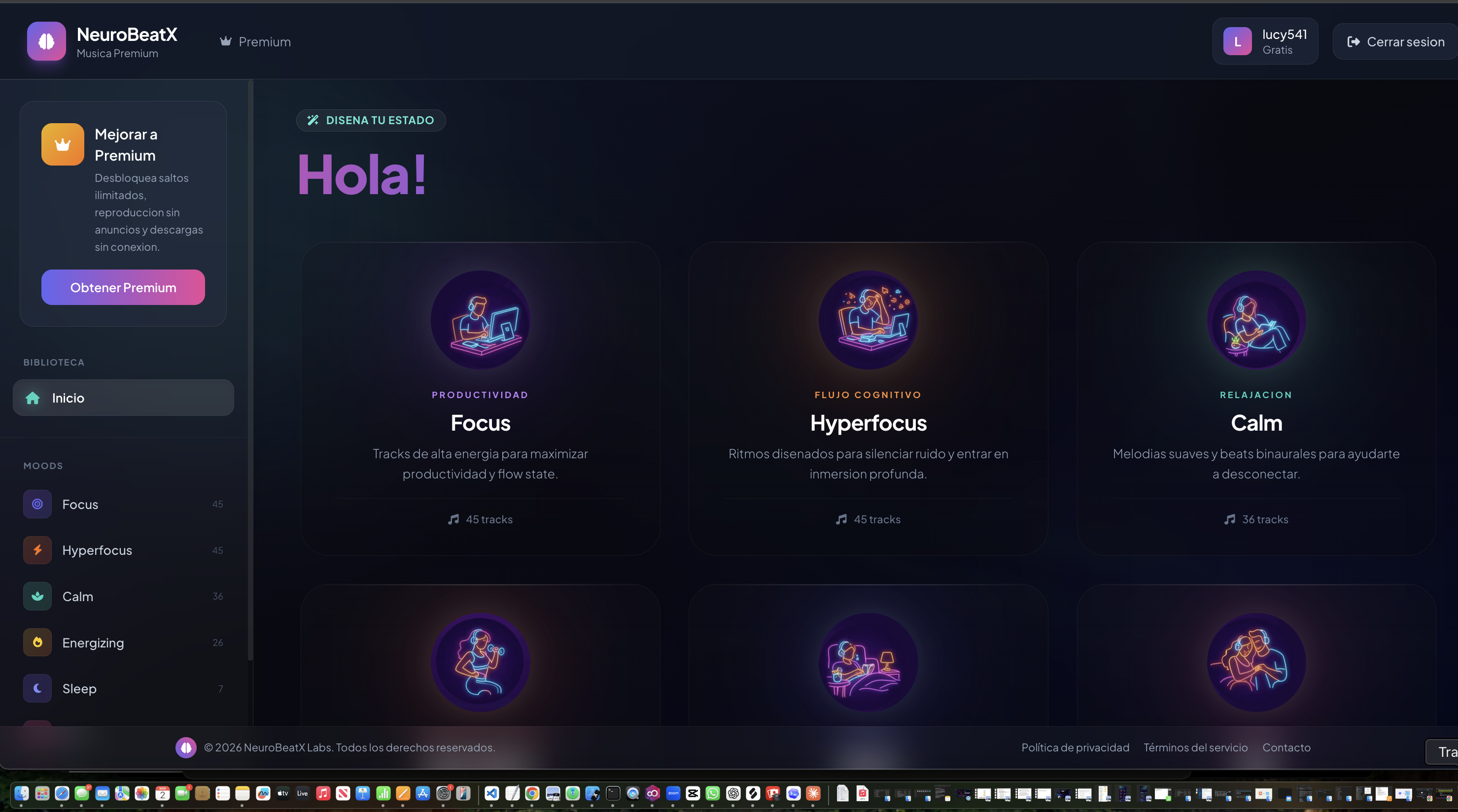Click the music note icon showing 45 tracks on Focus card
1458x812 pixels.
point(453,519)
